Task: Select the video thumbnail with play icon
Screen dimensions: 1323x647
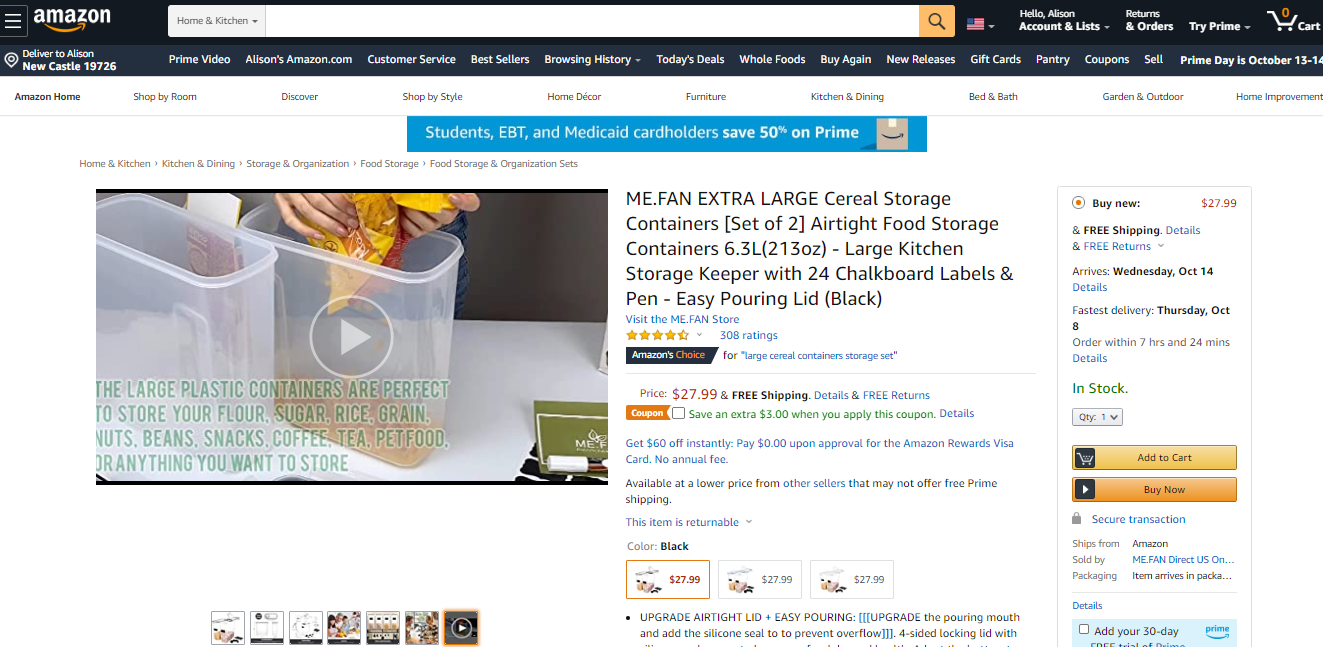Action: coord(461,627)
